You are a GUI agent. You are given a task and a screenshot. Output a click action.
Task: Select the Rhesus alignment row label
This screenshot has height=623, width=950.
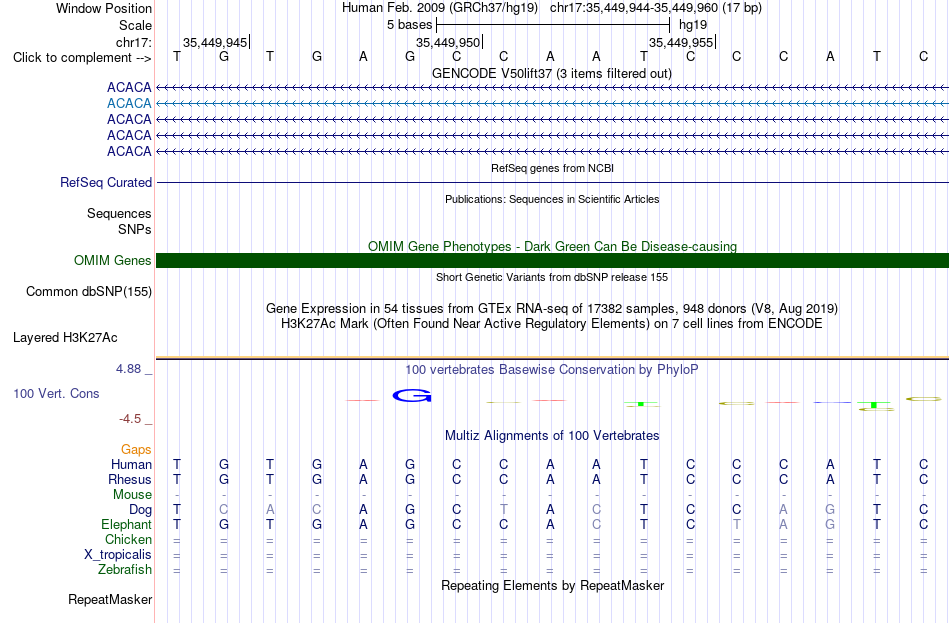pyautogui.click(x=130, y=479)
